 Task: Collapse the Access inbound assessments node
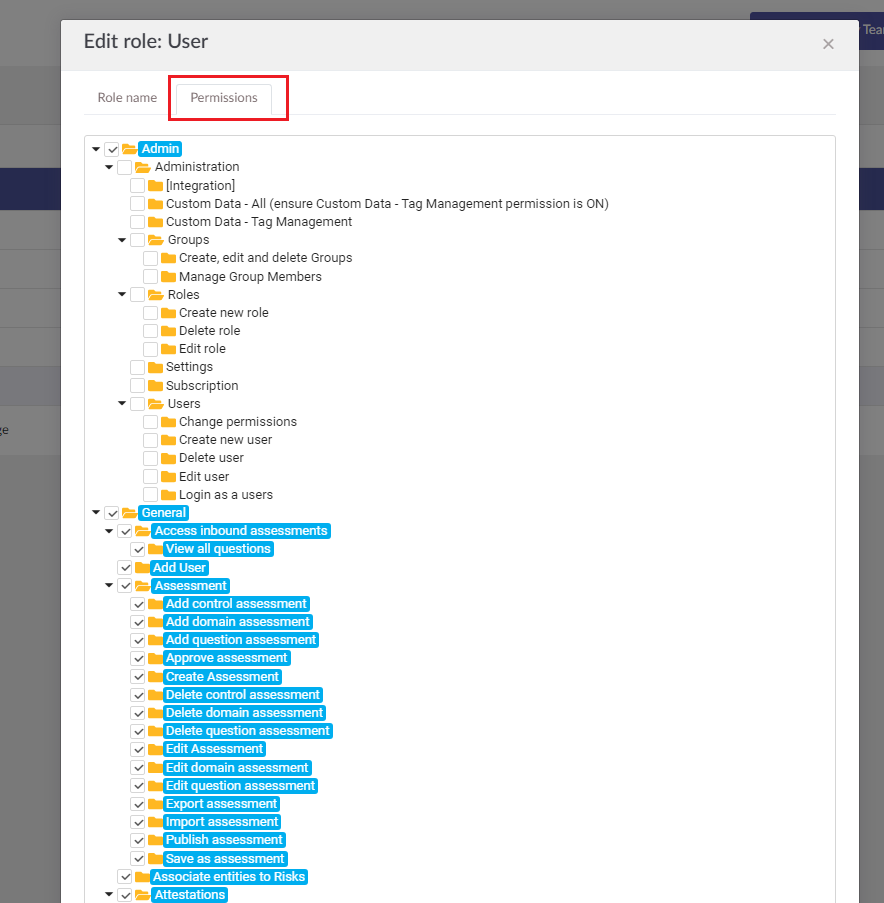pos(109,531)
